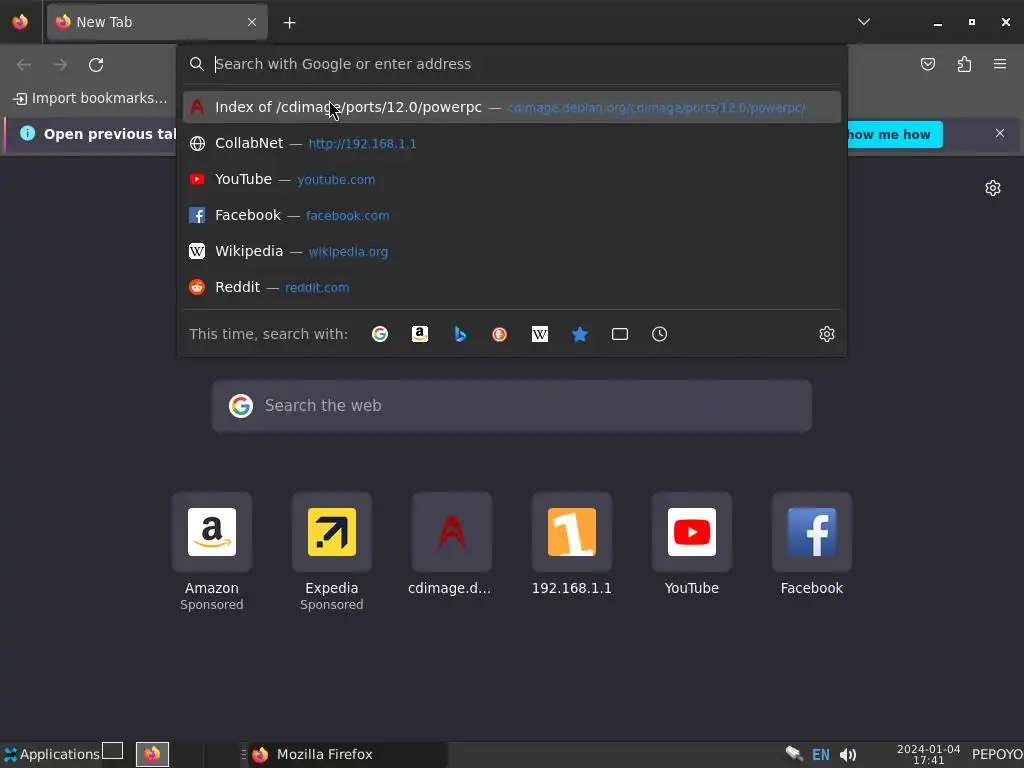Click the forward navigation arrow

[60, 65]
